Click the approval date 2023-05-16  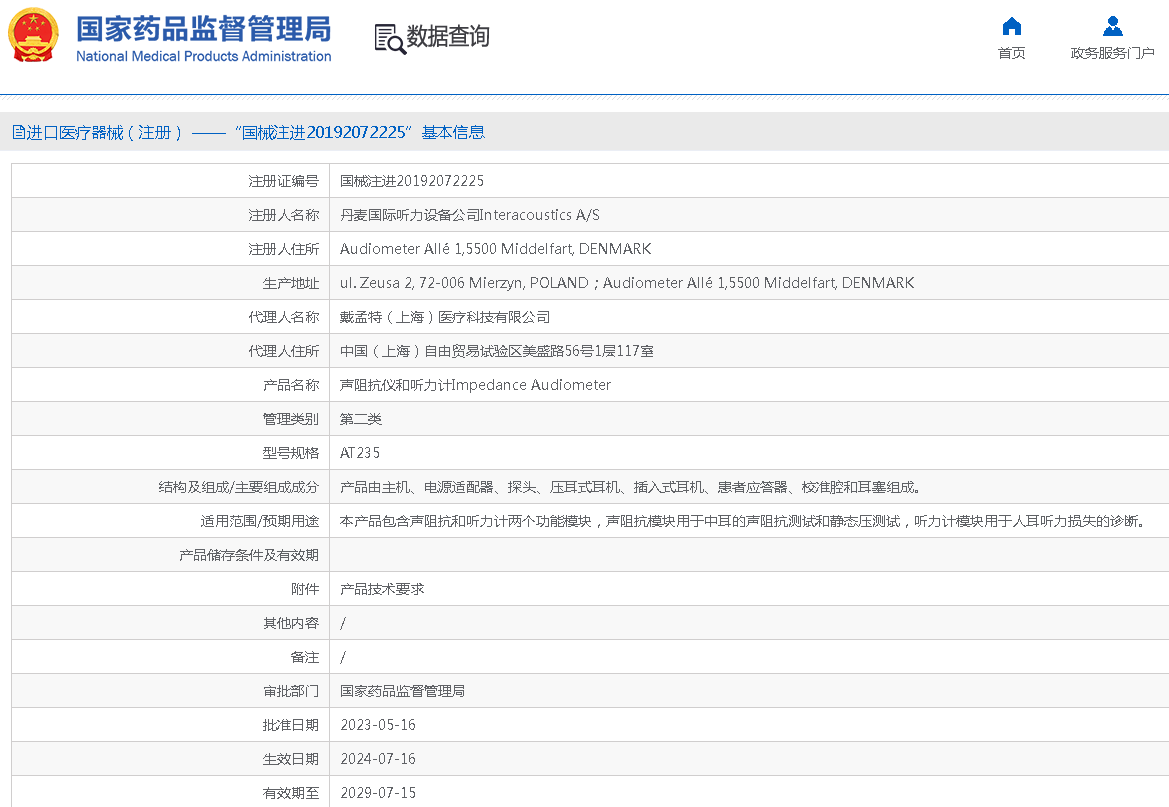377,725
